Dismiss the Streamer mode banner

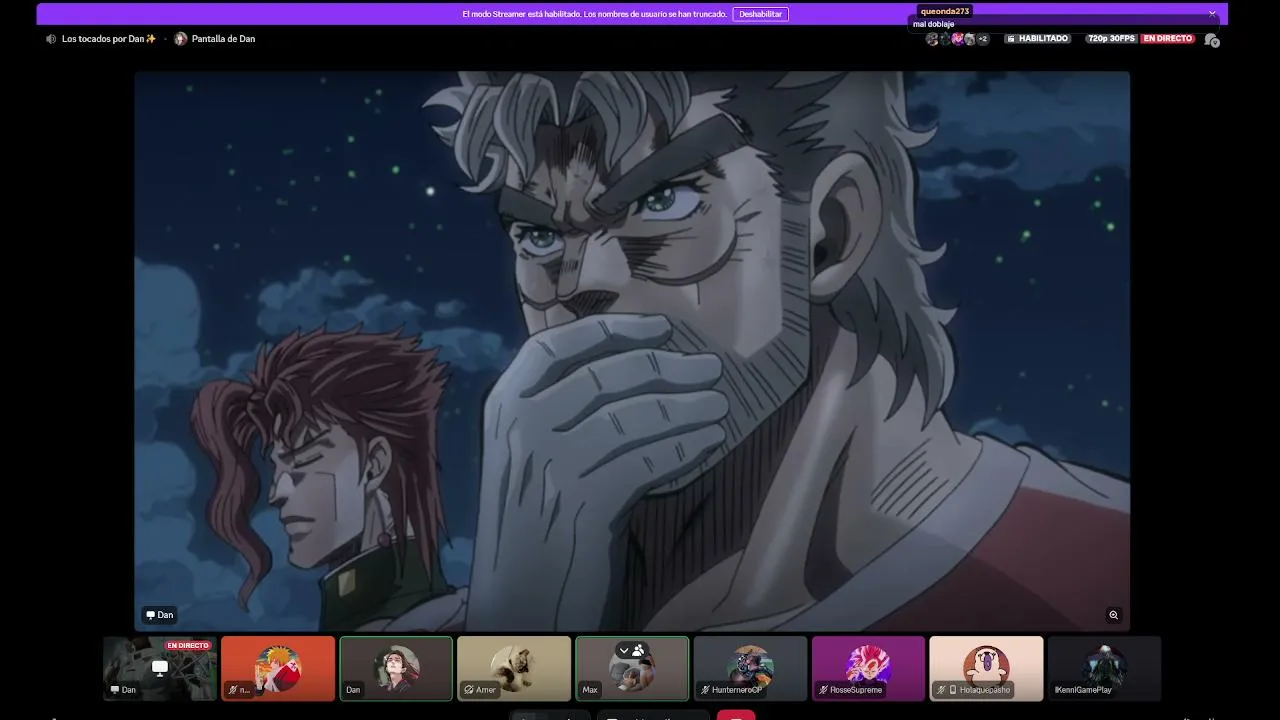pyautogui.click(x=1212, y=14)
